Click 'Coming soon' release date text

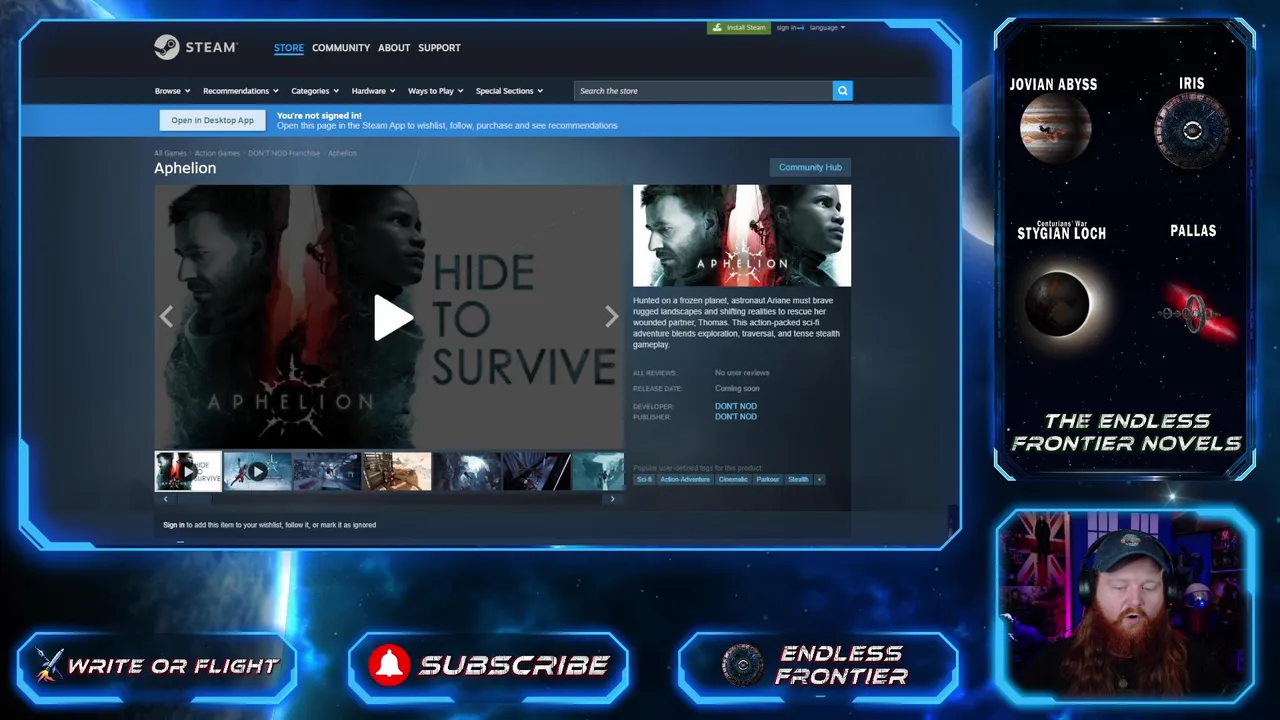[x=737, y=388]
